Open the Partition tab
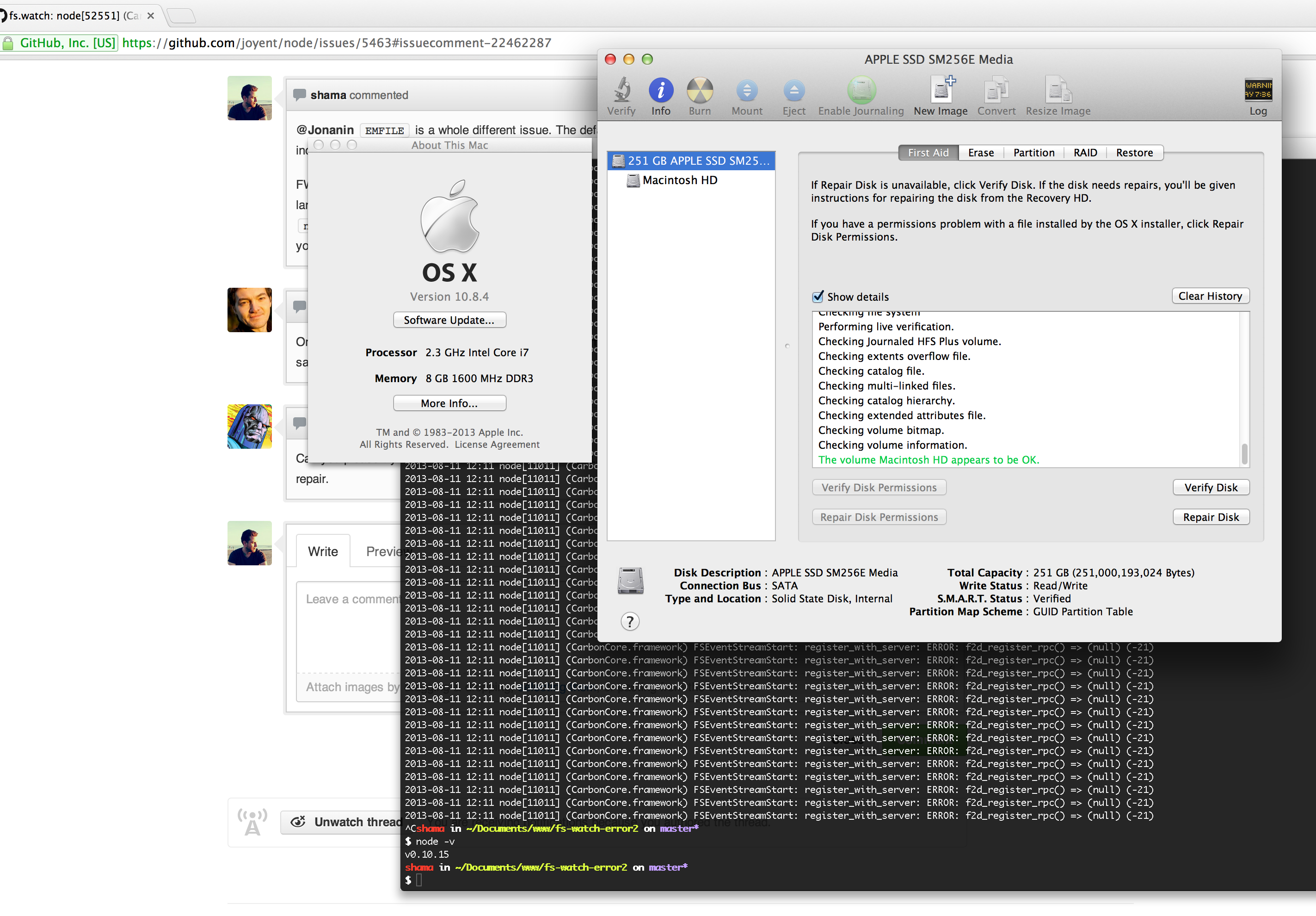Screen dimensions: 1316x916 [x=1033, y=153]
